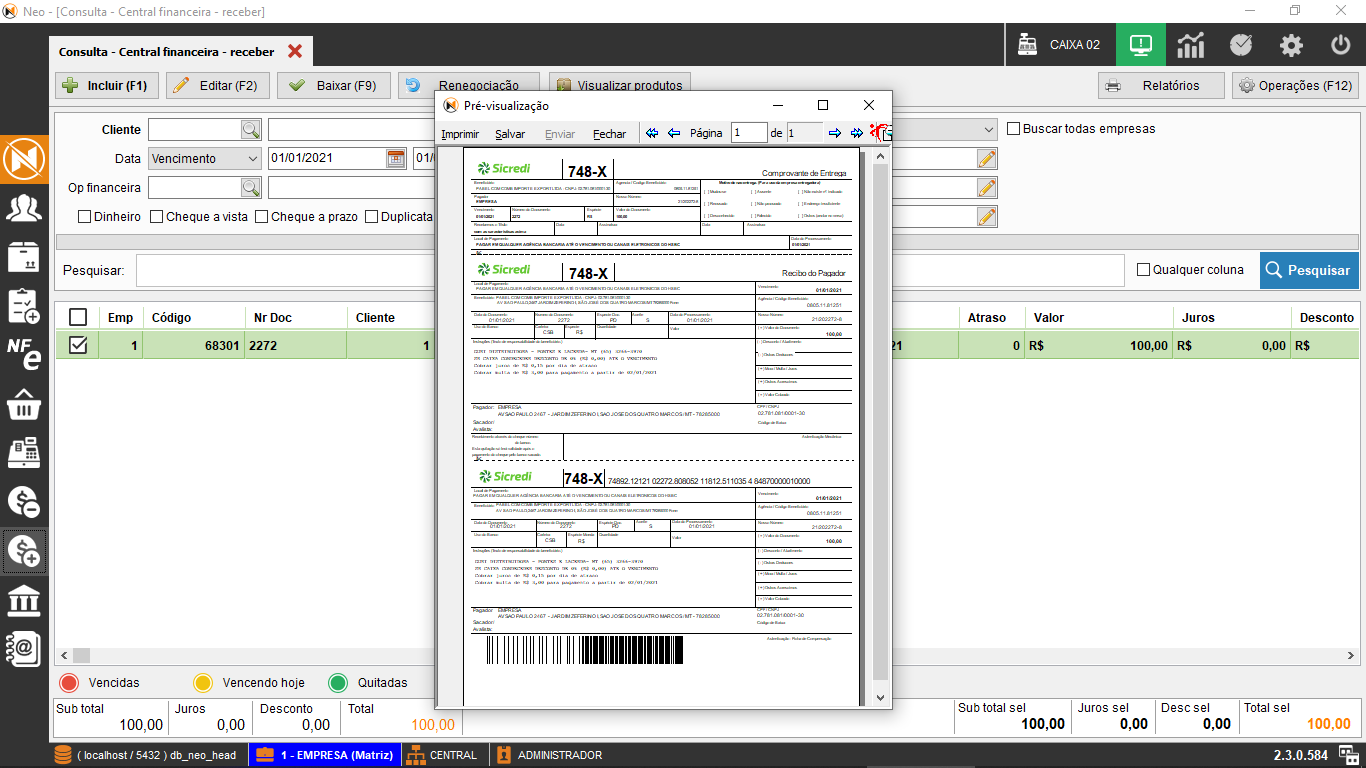
Task: Open the products box sidebar icon
Action: pyautogui.click(x=23, y=256)
